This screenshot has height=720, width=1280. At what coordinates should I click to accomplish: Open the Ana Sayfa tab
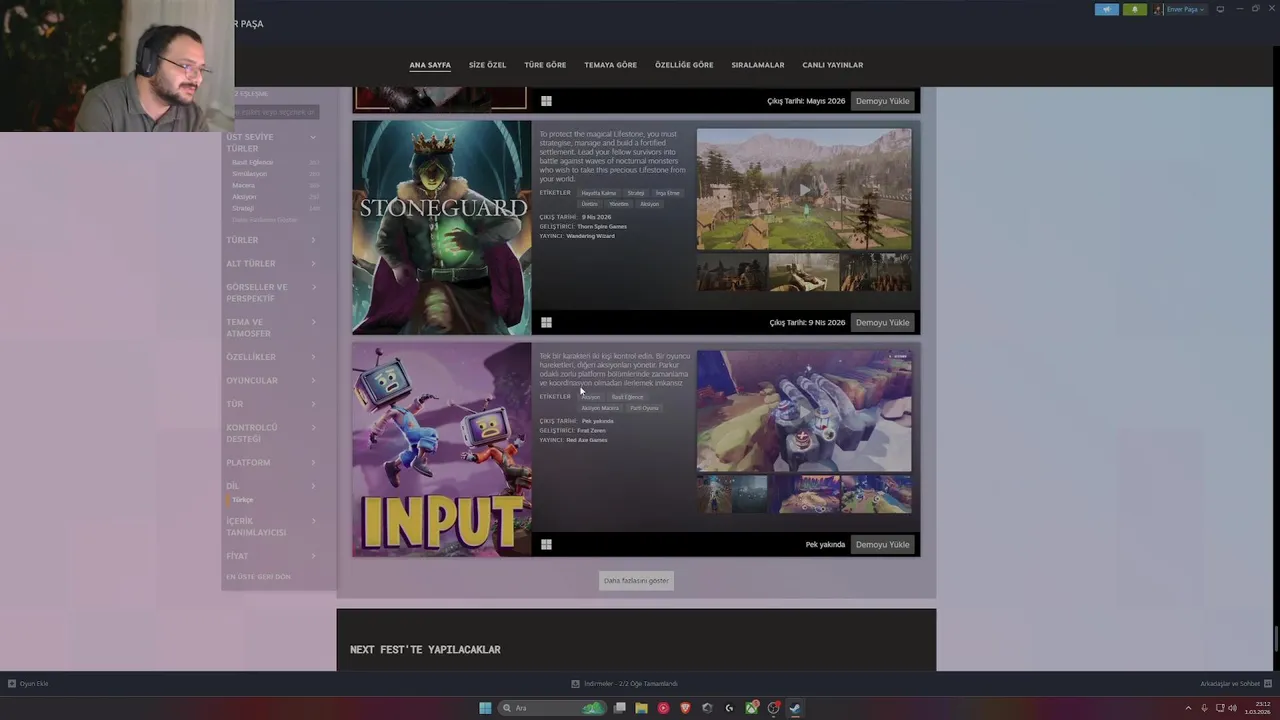pos(430,65)
